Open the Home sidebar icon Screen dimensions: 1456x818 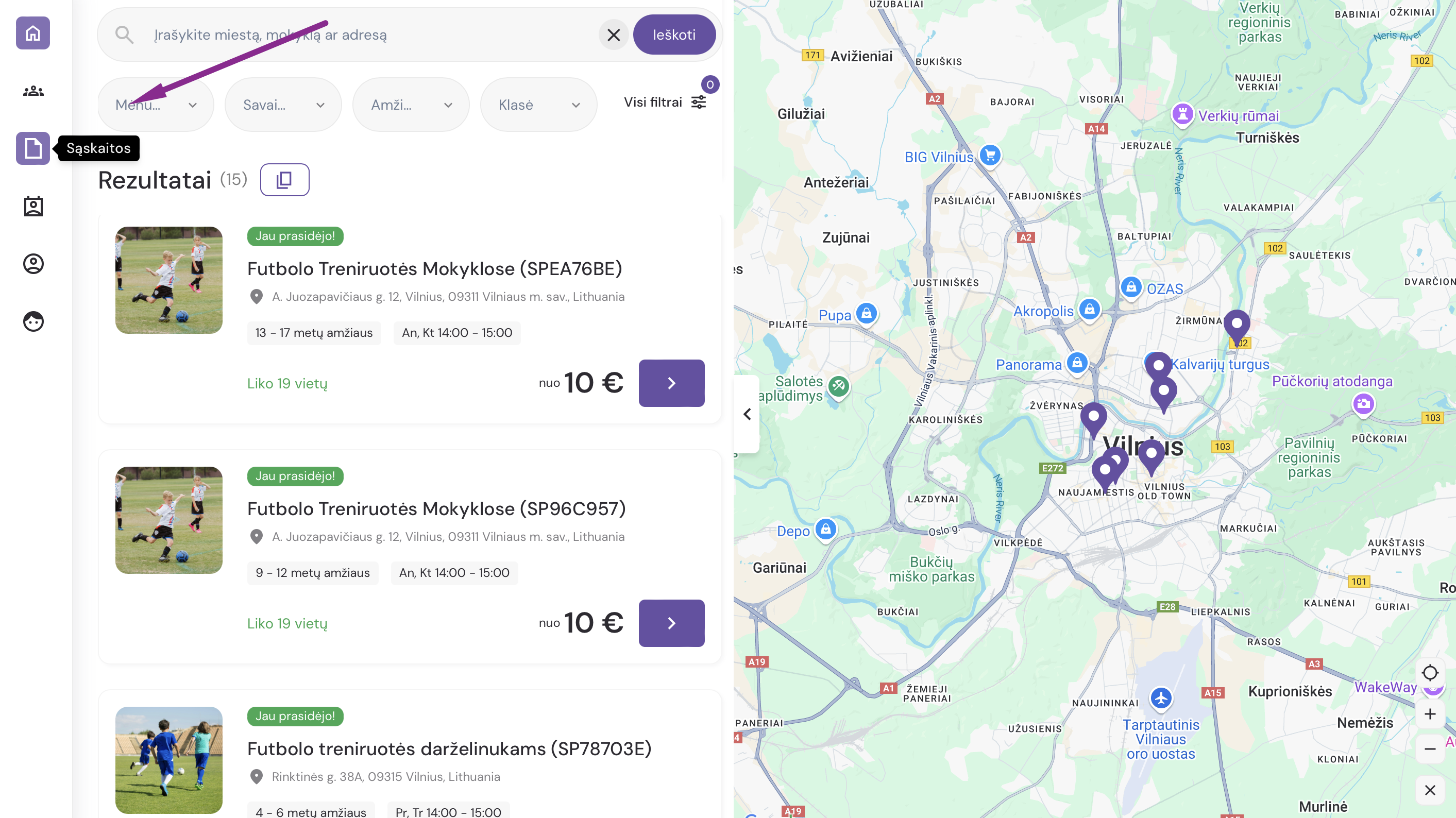coord(33,33)
